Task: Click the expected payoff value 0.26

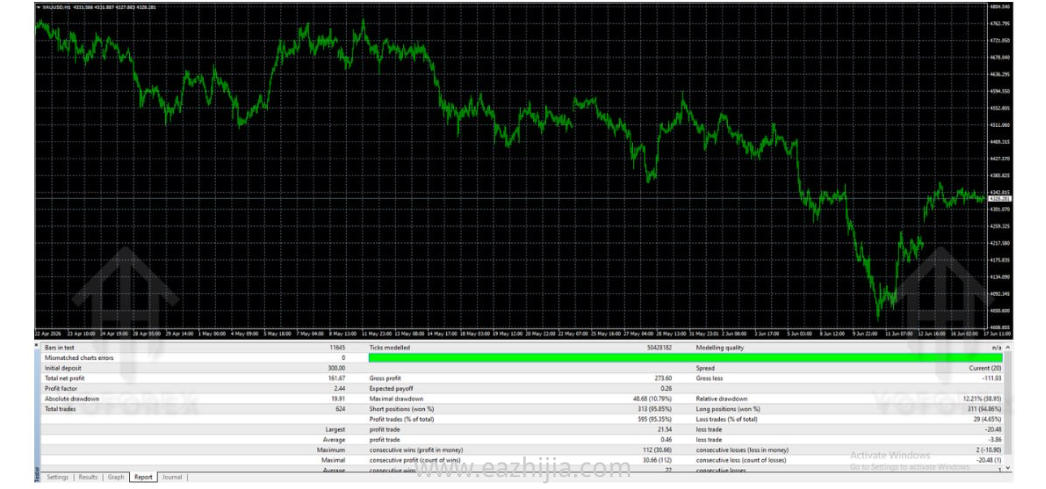Action: click(x=666, y=388)
